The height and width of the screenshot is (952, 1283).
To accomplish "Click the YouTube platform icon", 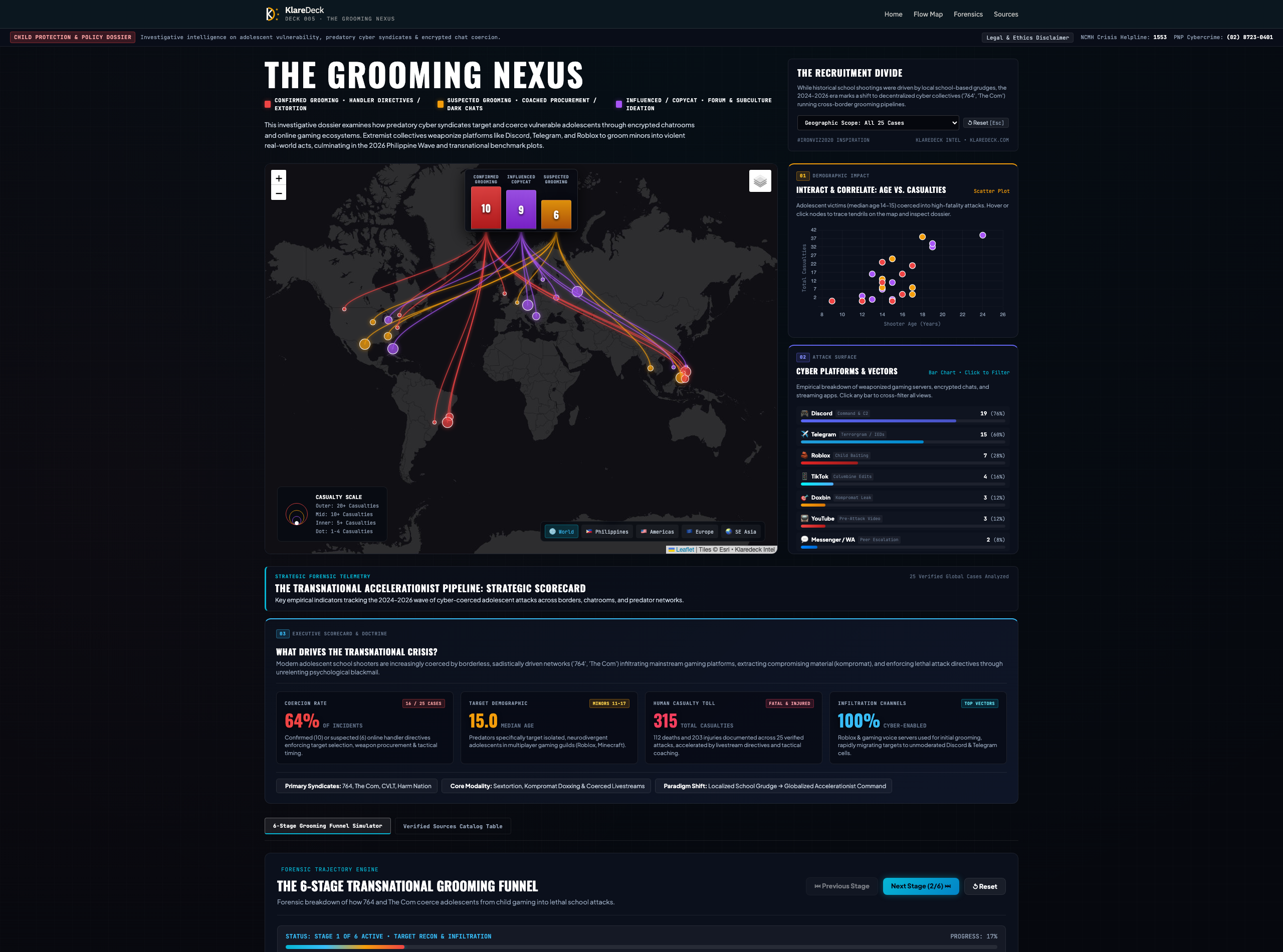I will pos(804,518).
